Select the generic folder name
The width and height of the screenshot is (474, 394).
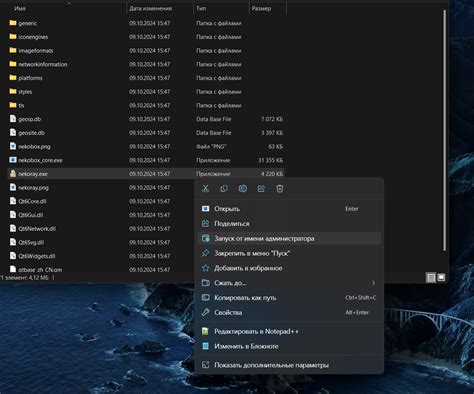(x=28, y=23)
